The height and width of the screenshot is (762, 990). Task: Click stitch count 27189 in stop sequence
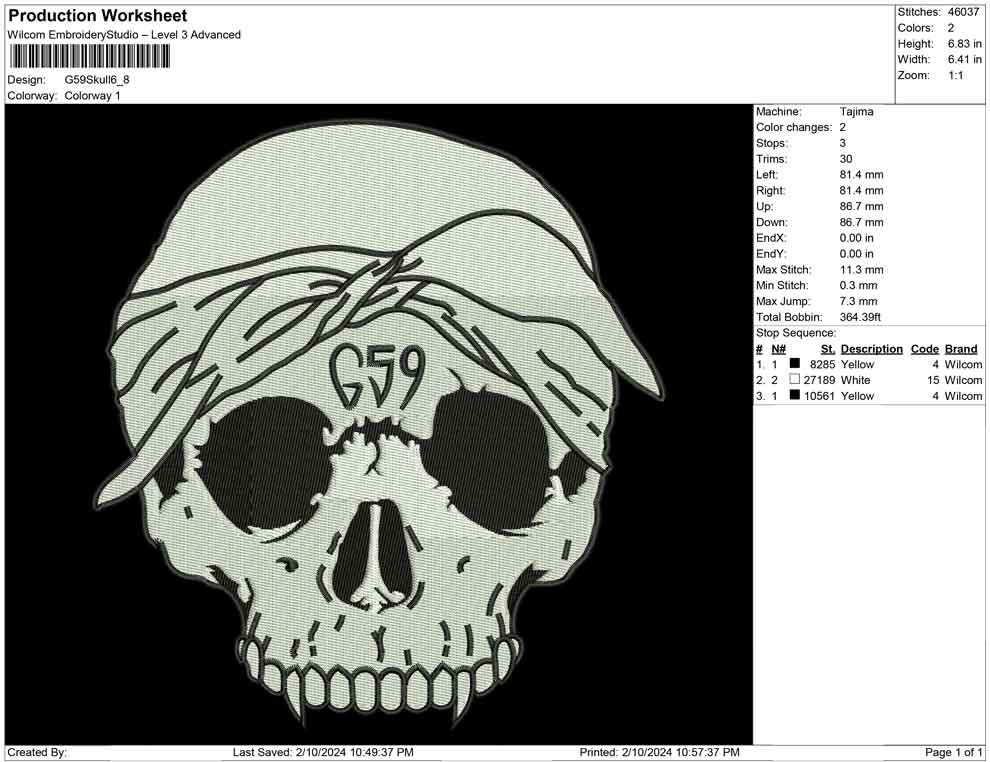pos(819,380)
